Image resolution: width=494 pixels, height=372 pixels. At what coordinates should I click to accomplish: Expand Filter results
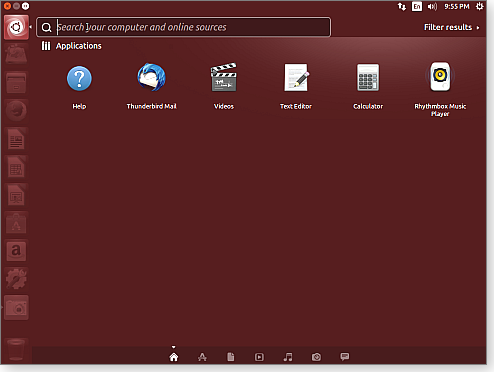point(452,27)
